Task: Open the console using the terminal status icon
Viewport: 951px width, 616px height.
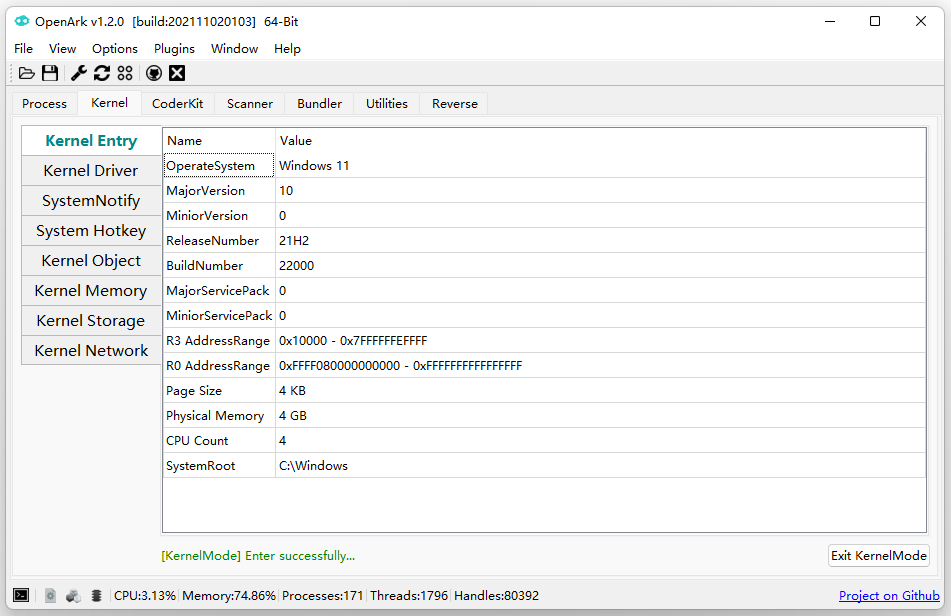Action: 22,595
